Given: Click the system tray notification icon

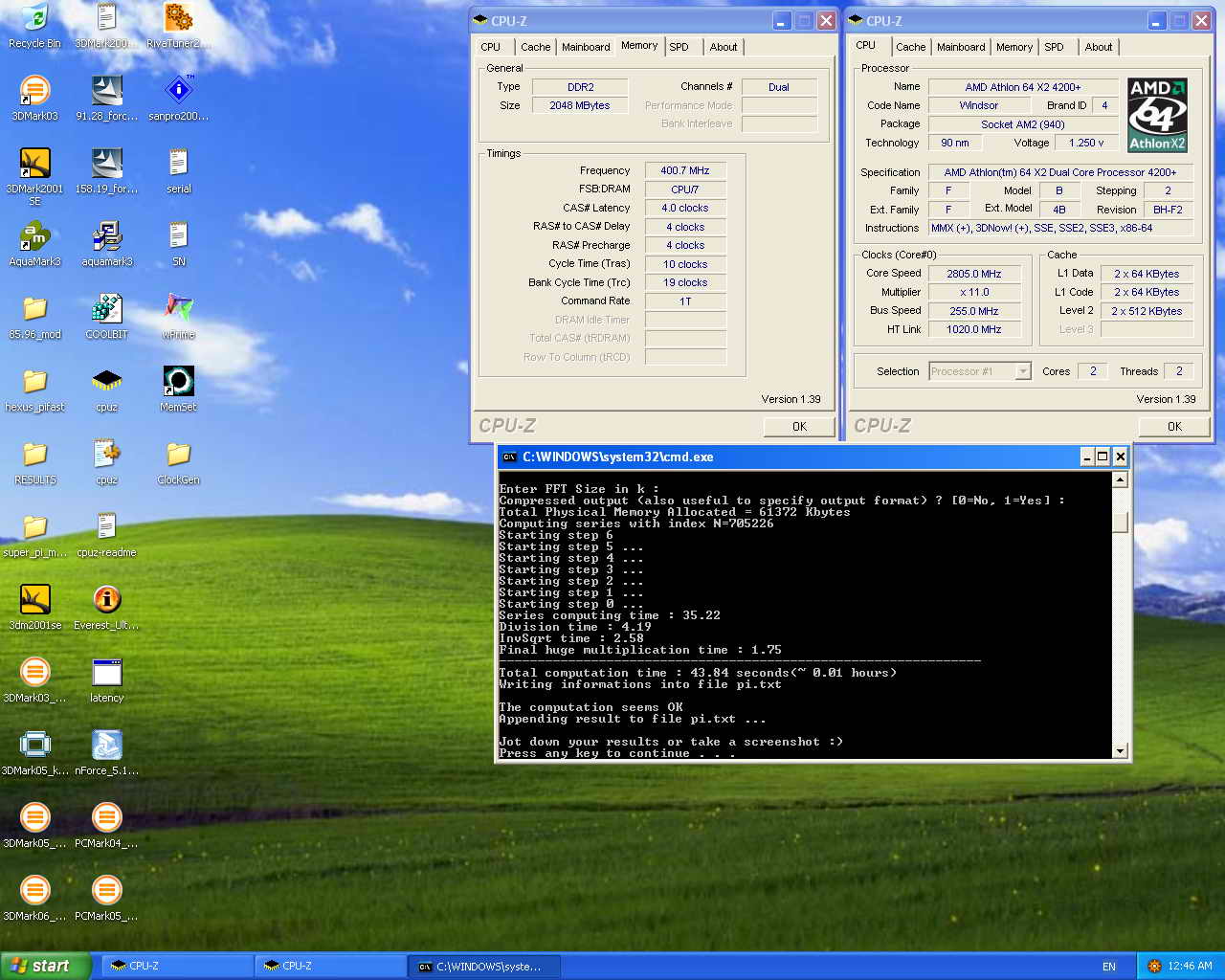Looking at the screenshot, I should [1154, 967].
